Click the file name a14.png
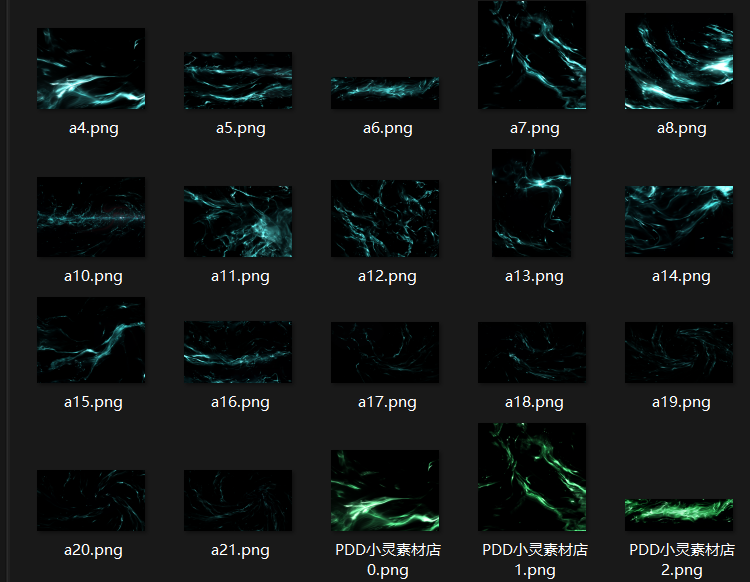The width and height of the screenshot is (750, 582). pos(681,276)
